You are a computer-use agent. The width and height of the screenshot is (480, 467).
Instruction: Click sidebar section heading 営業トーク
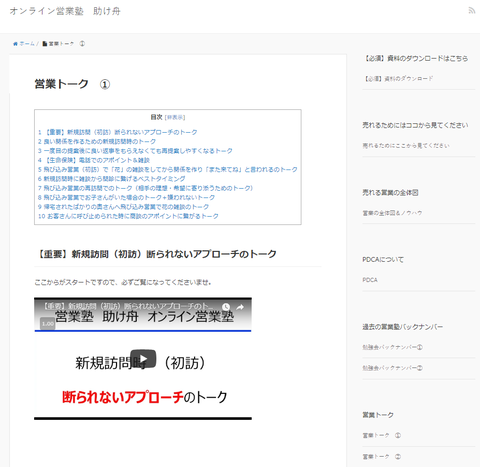coord(378,415)
